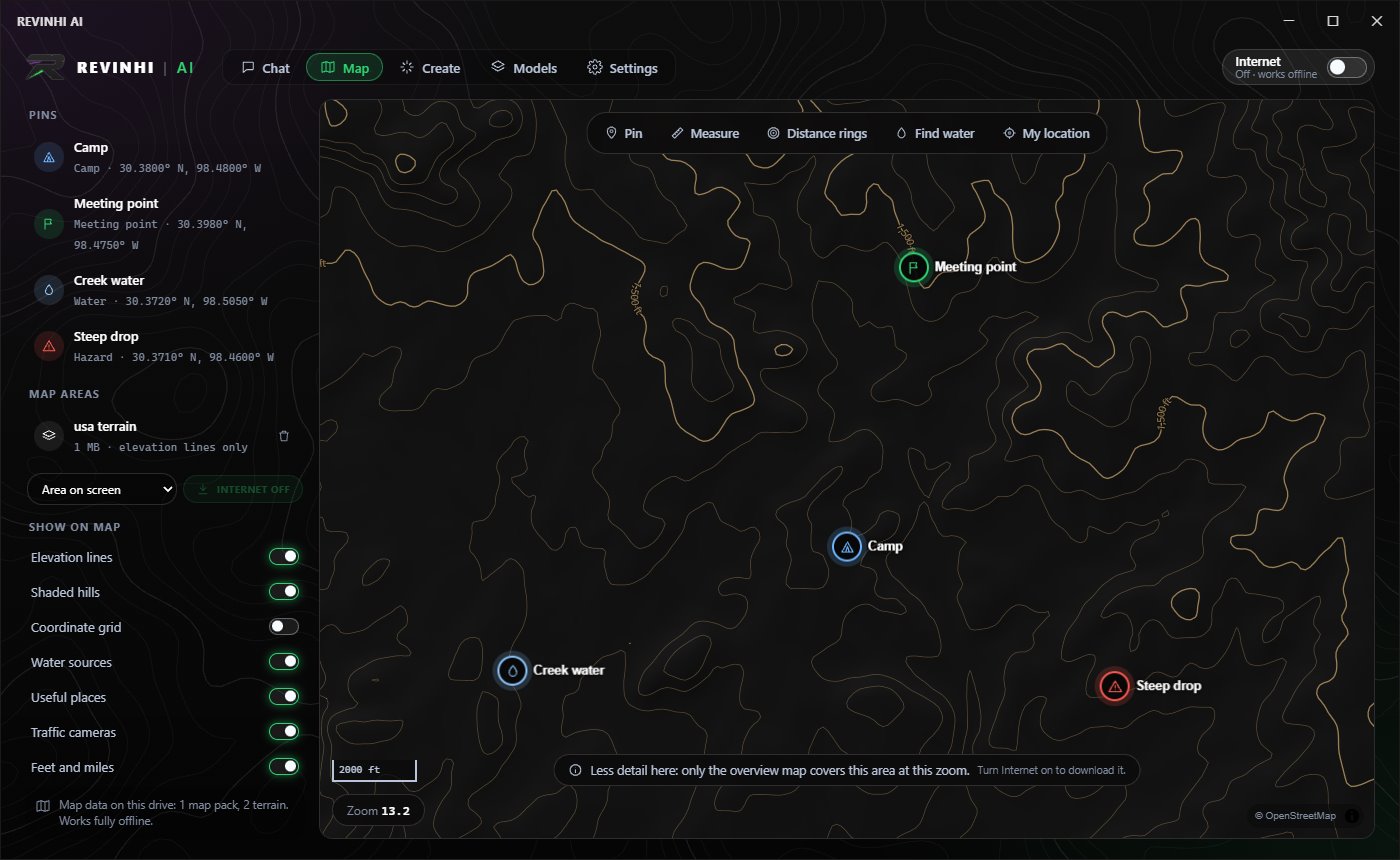This screenshot has width=1400, height=860.
Task: Go to the Models tab
Action: tap(524, 68)
